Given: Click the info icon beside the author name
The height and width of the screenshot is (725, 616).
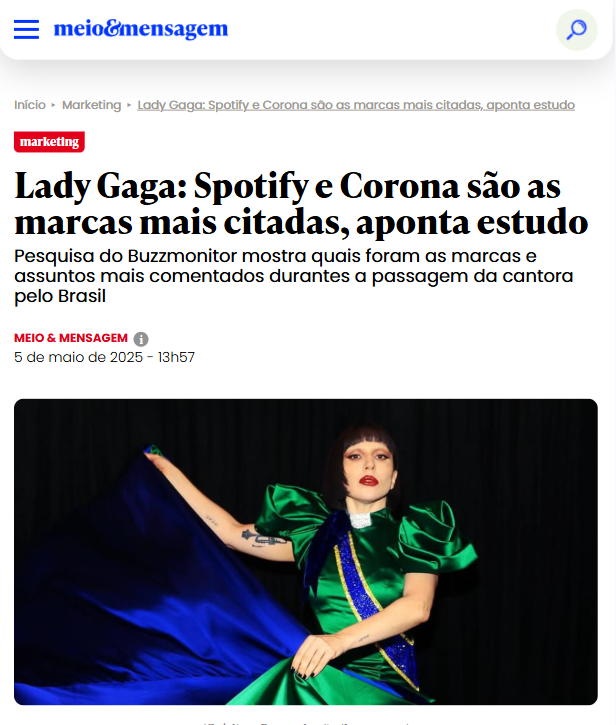Looking at the screenshot, I should (141, 339).
